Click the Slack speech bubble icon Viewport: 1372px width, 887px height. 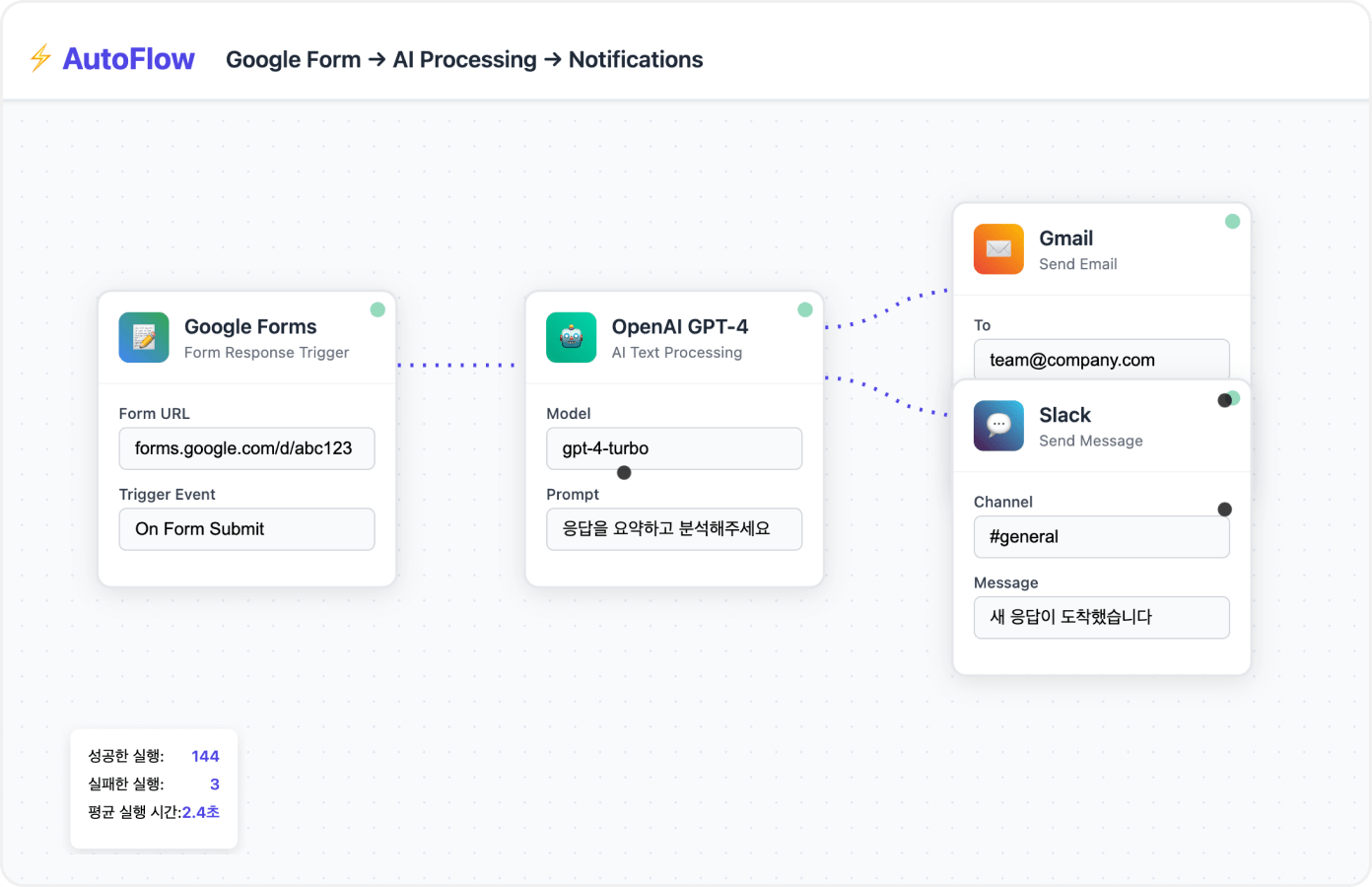point(998,426)
